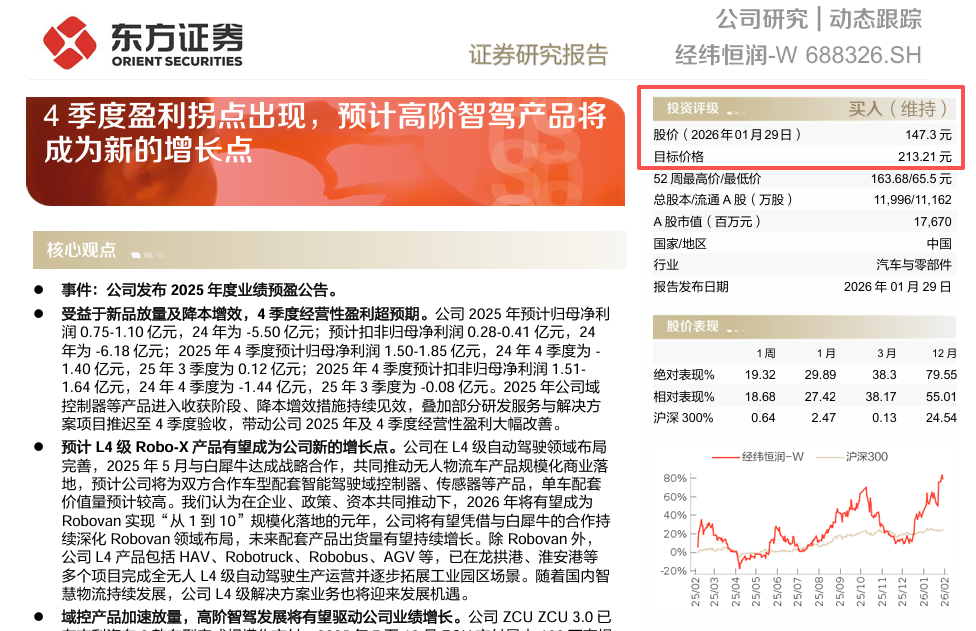Screen dimensions: 976x631
Task: Click the 12月 column header
Action: tap(944, 353)
